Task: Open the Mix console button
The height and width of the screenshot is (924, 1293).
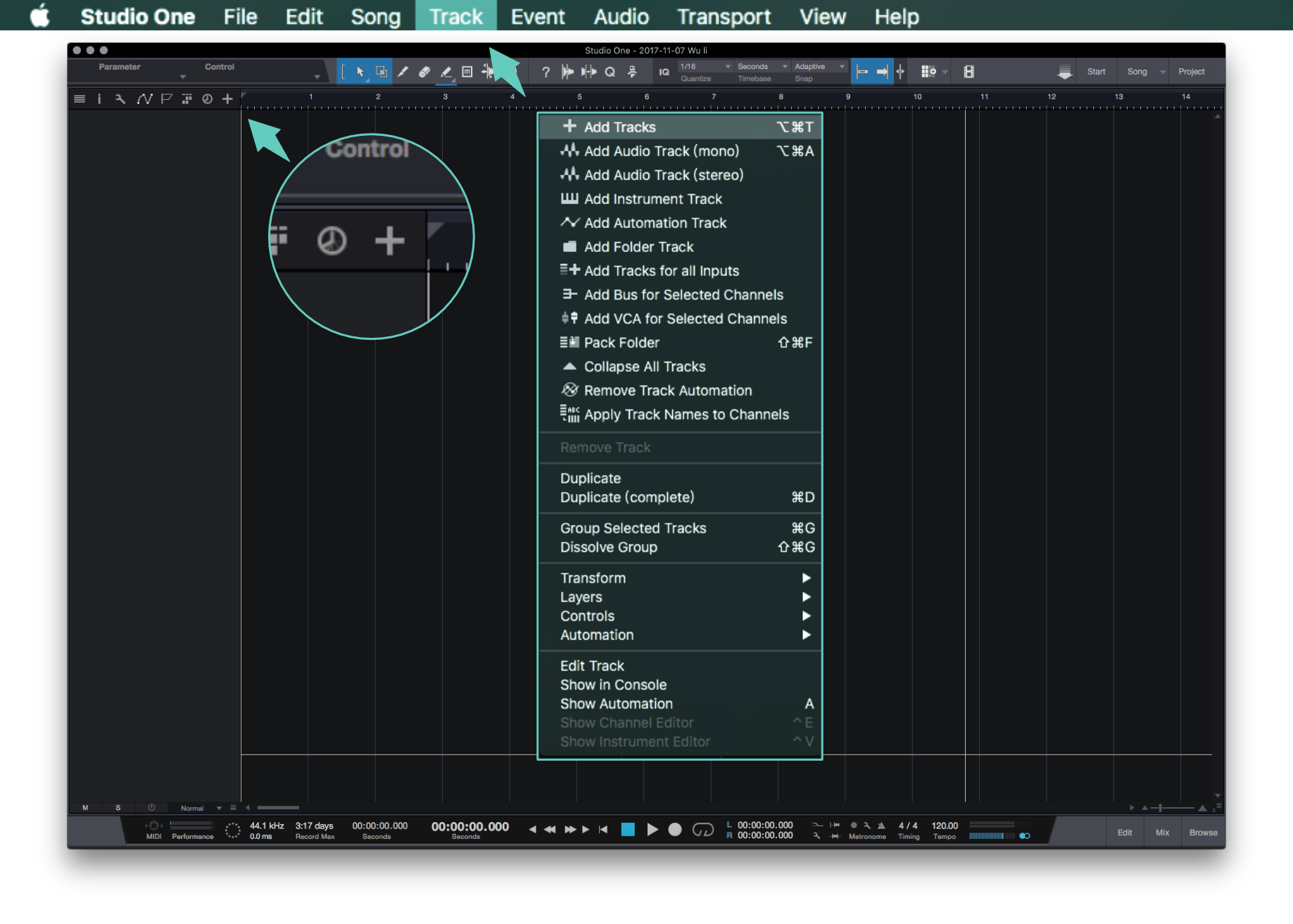Action: [1162, 833]
